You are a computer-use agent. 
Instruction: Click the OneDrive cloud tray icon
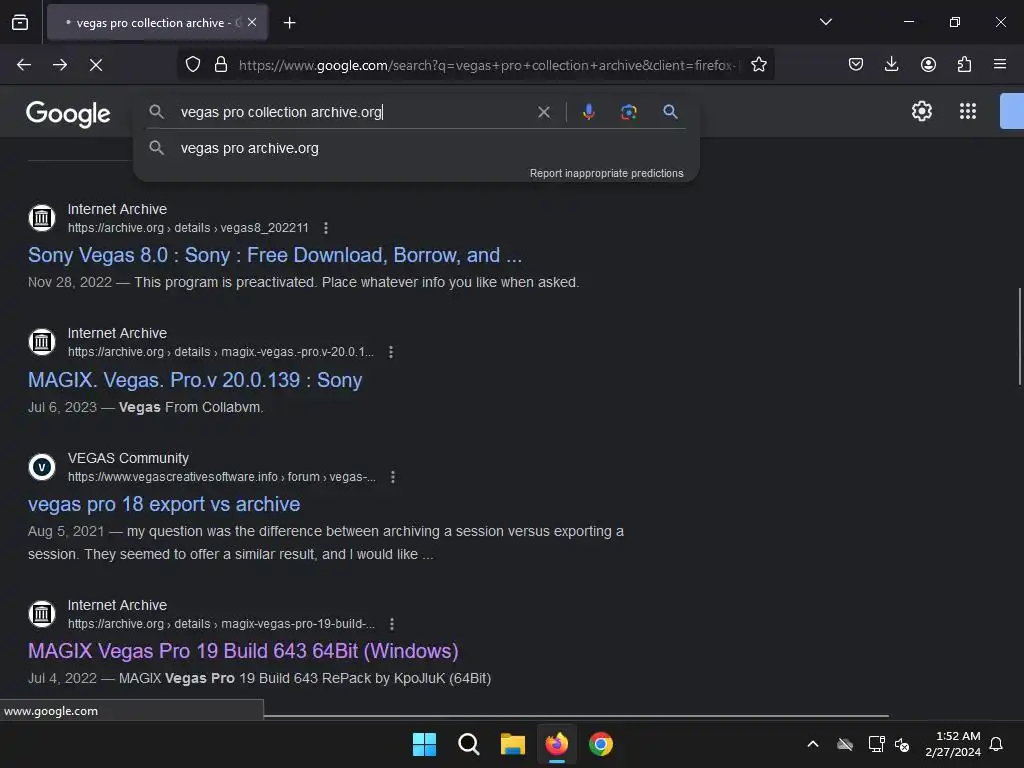click(x=845, y=744)
